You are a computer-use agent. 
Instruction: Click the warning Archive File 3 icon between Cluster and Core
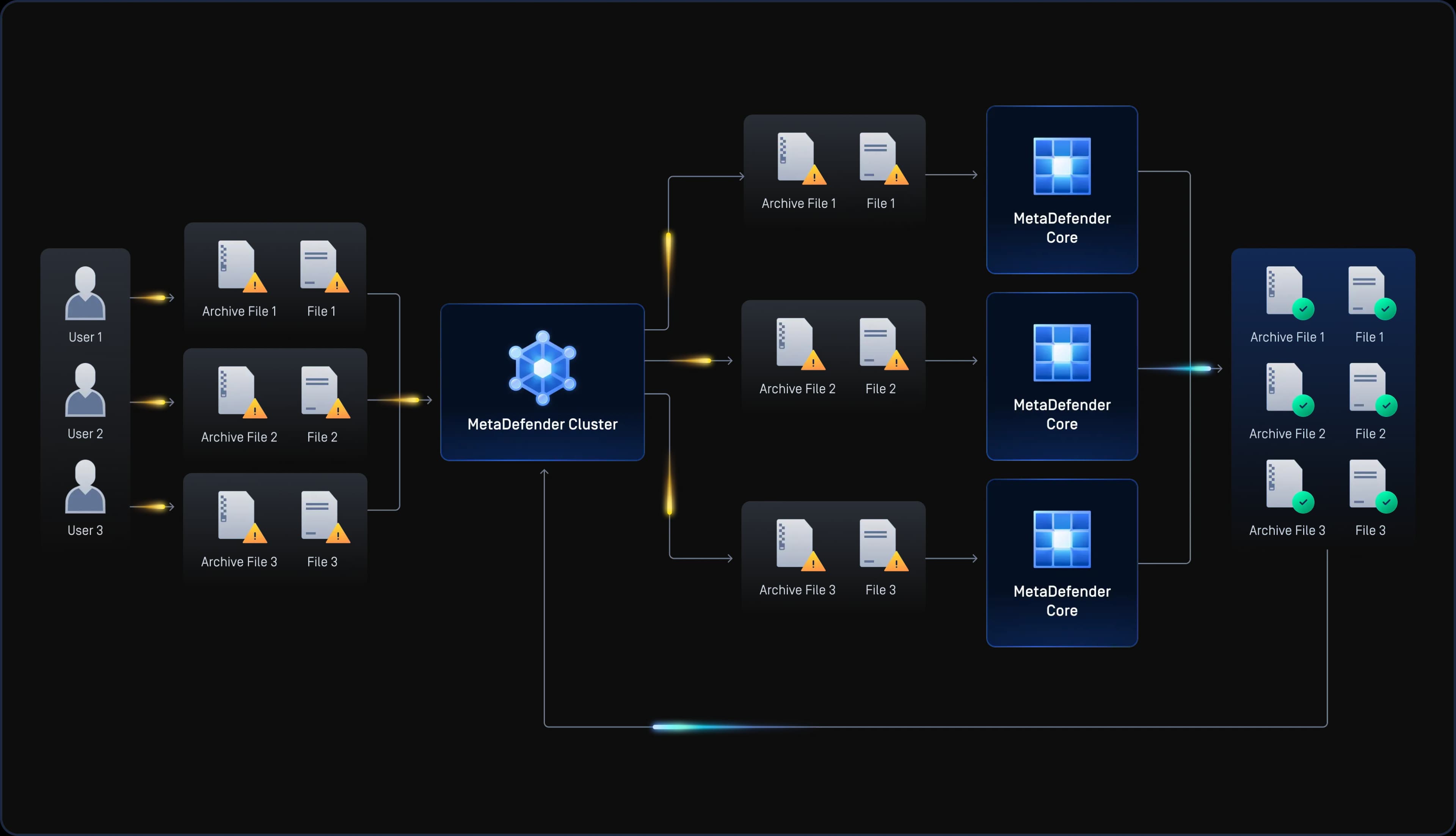pos(800,545)
